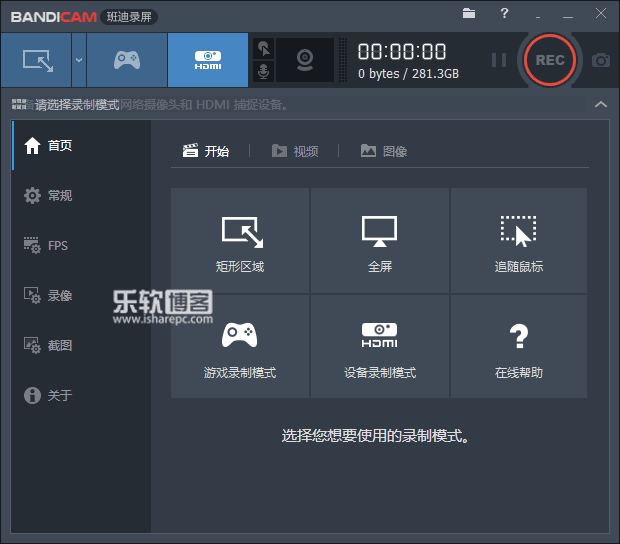Viewport: 620px width, 544px height.
Task: Click the BANDICAM logo
Action: tap(53, 17)
